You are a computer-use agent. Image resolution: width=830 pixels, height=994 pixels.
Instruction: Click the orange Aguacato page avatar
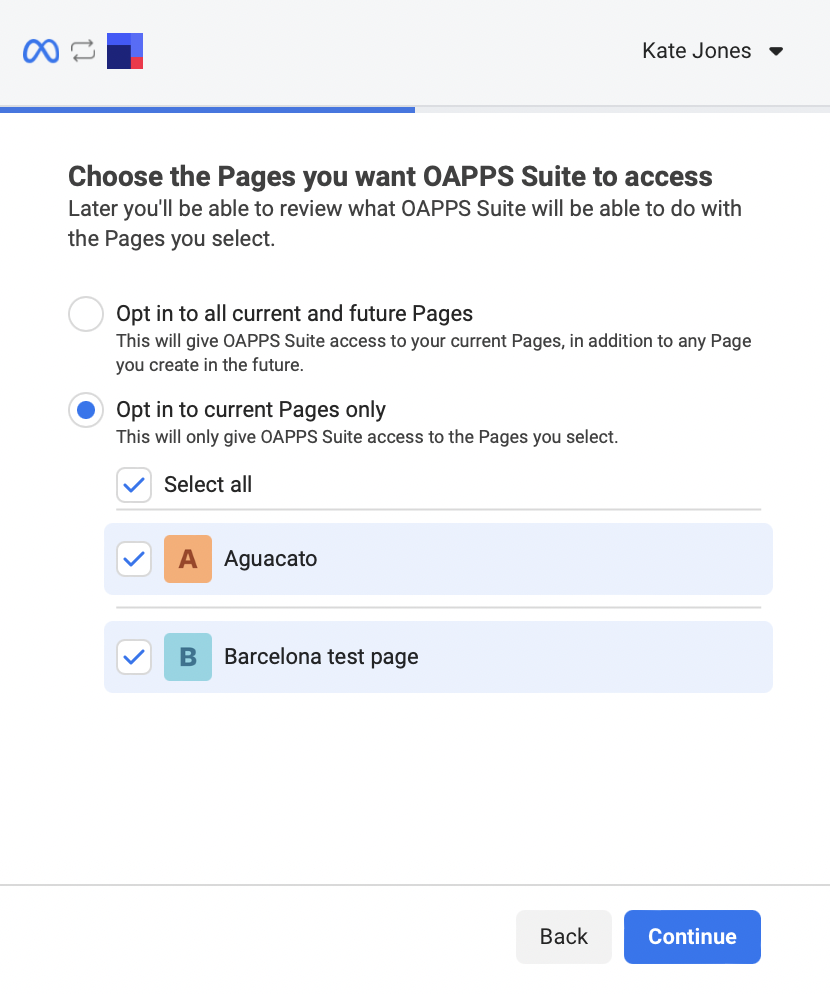pyautogui.click(x=188, y=559)
